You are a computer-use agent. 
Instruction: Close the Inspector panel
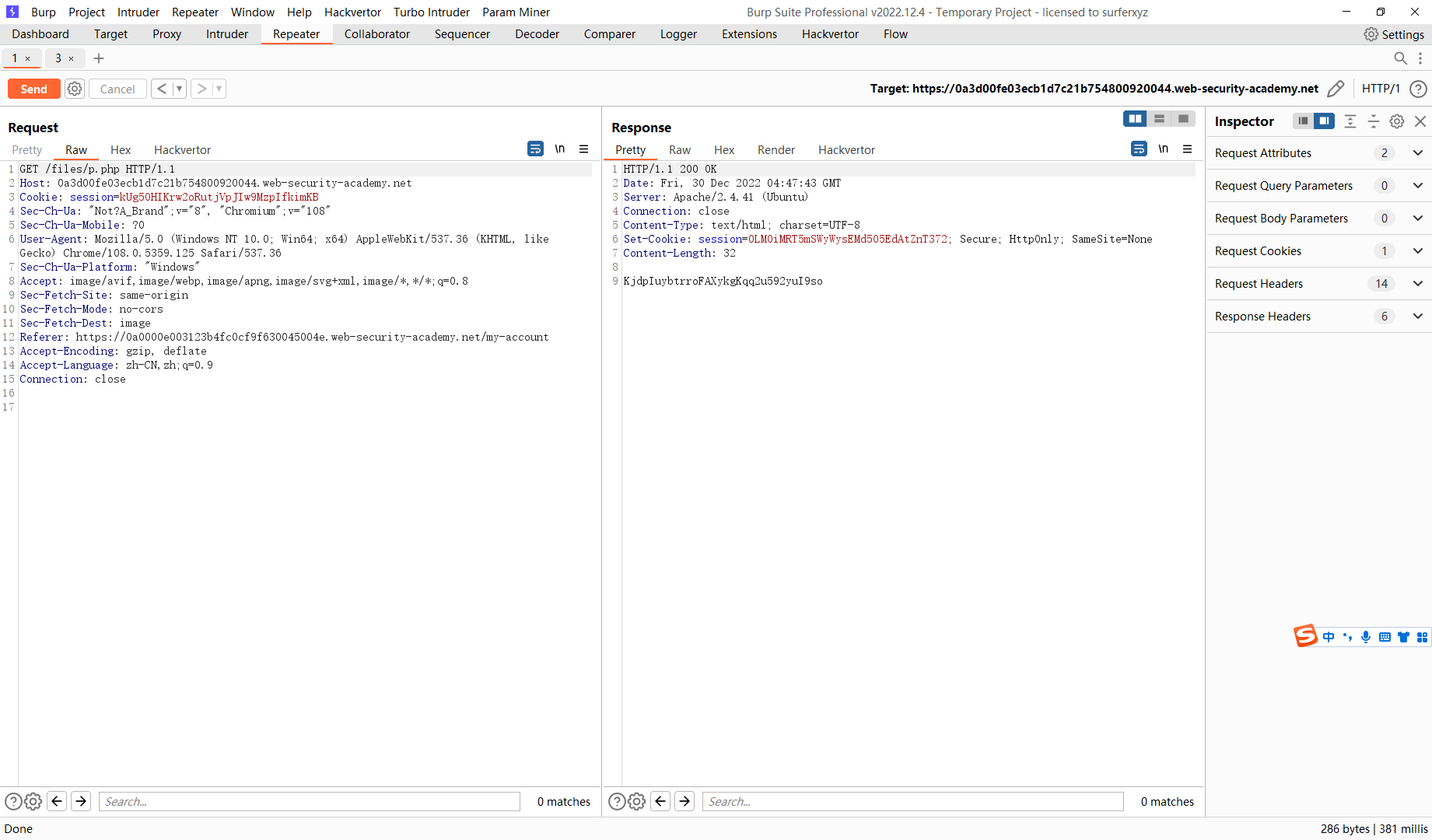coord(1420,121)
